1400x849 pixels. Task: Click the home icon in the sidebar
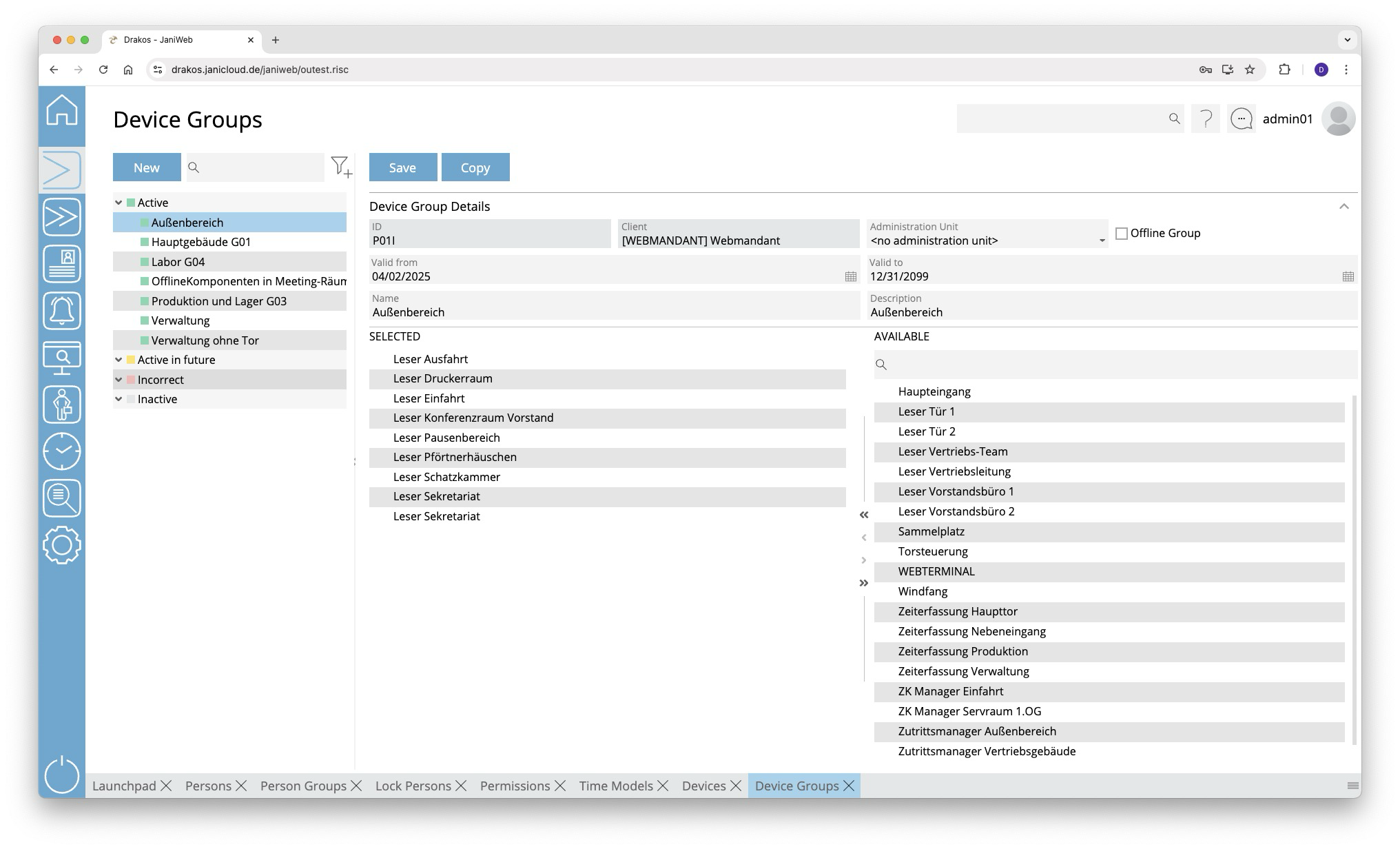click(x=62, y=110)
